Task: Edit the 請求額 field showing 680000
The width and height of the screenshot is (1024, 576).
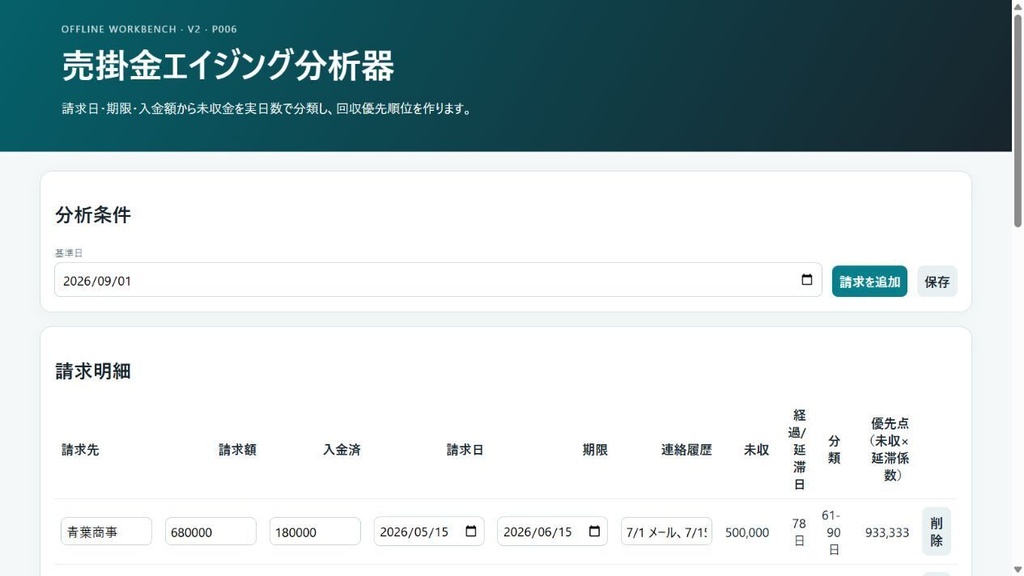Action: 210,532
